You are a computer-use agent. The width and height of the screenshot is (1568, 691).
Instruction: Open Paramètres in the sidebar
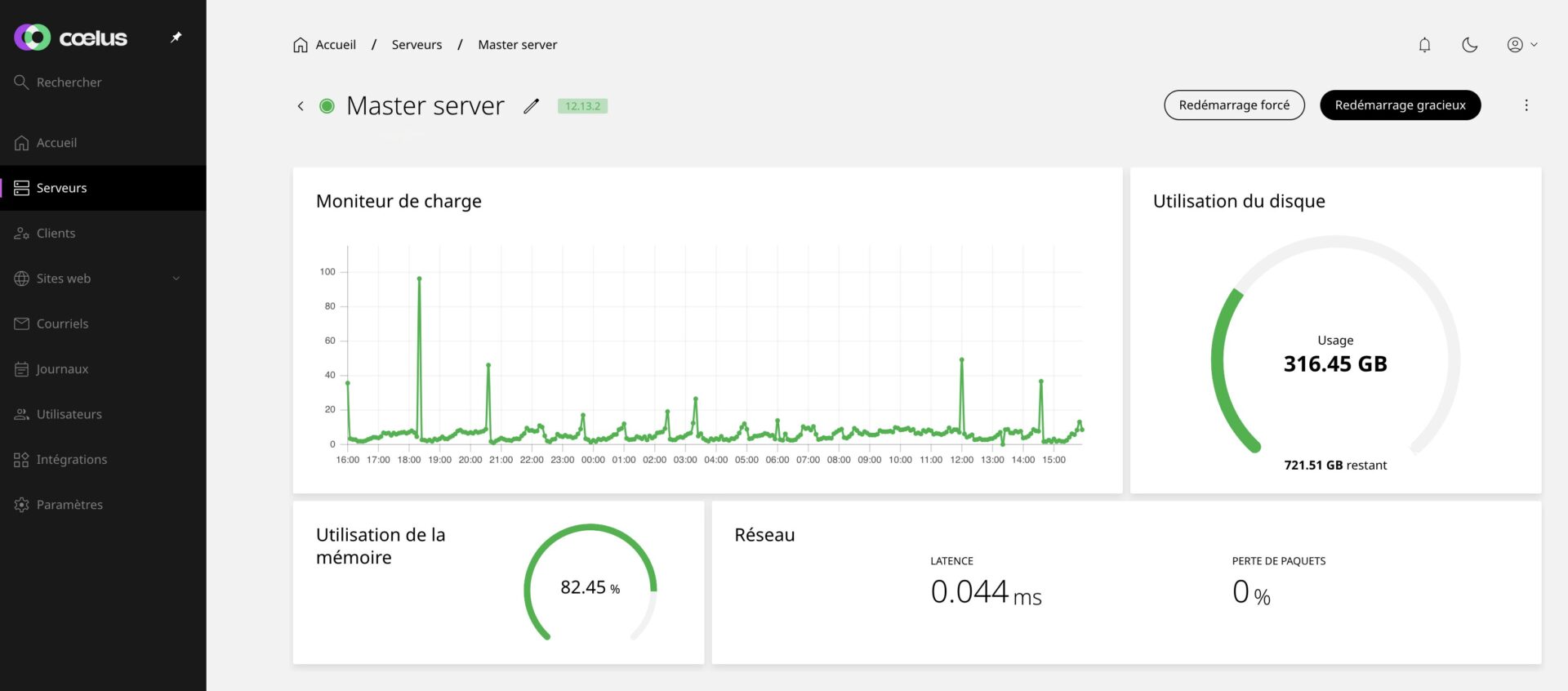pyautogui.click(x=103, y=505)
